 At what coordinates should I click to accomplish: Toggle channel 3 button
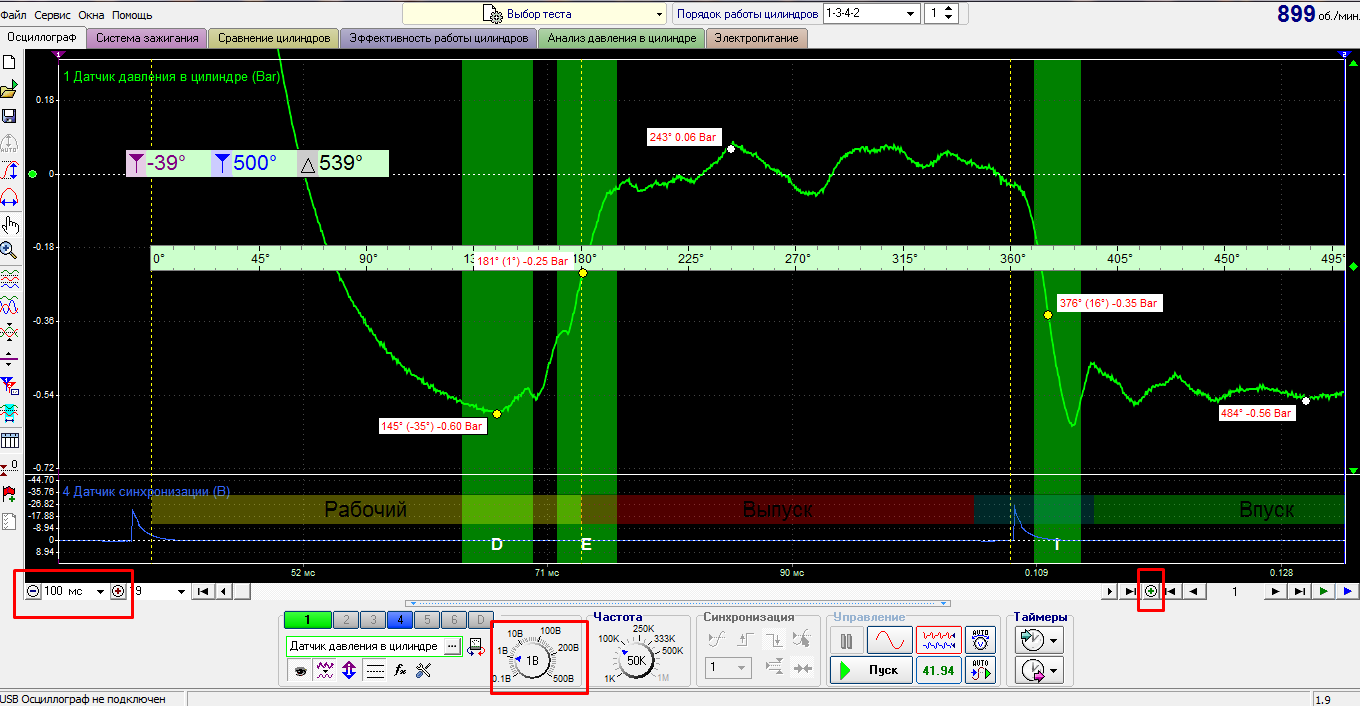372,620
